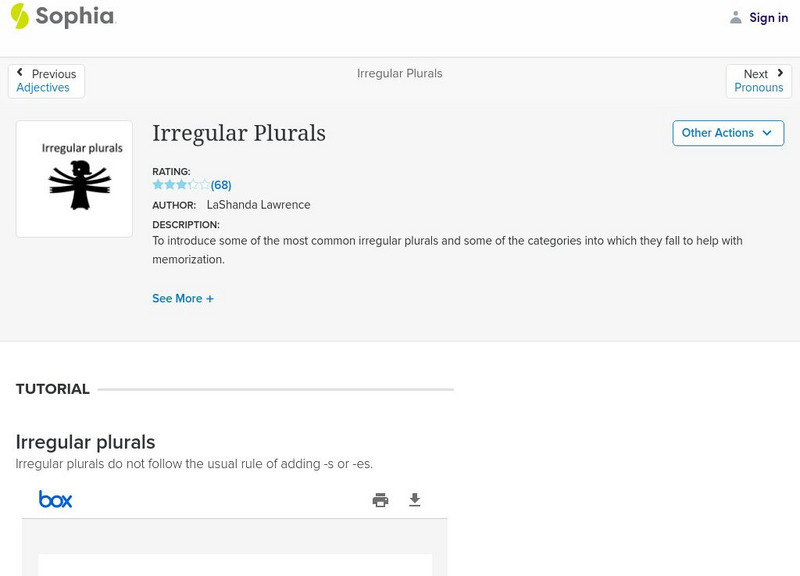Click author name LaShanda Lawrence

[258, 205]
